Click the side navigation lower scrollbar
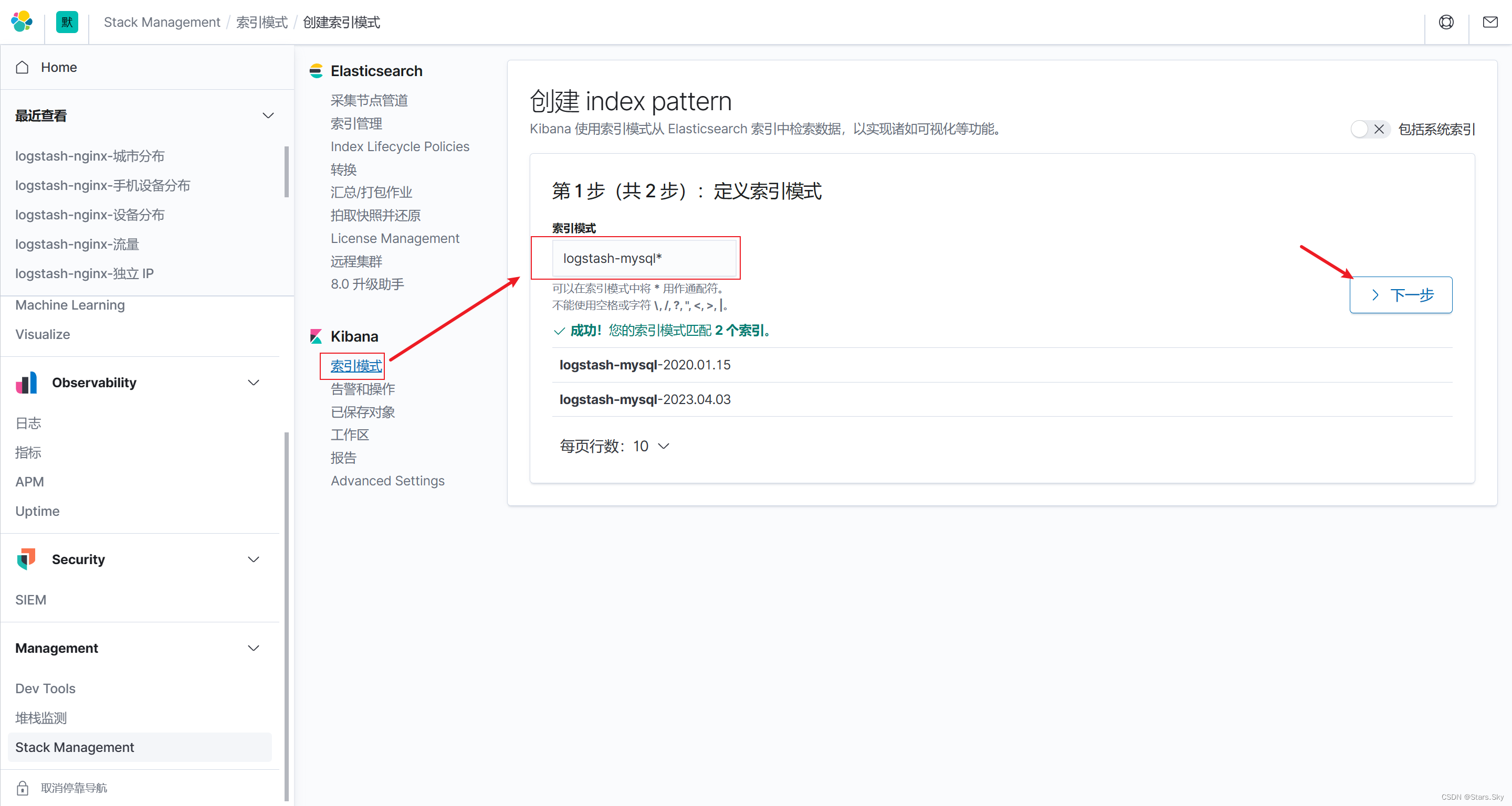 click(x=287, y=616)
